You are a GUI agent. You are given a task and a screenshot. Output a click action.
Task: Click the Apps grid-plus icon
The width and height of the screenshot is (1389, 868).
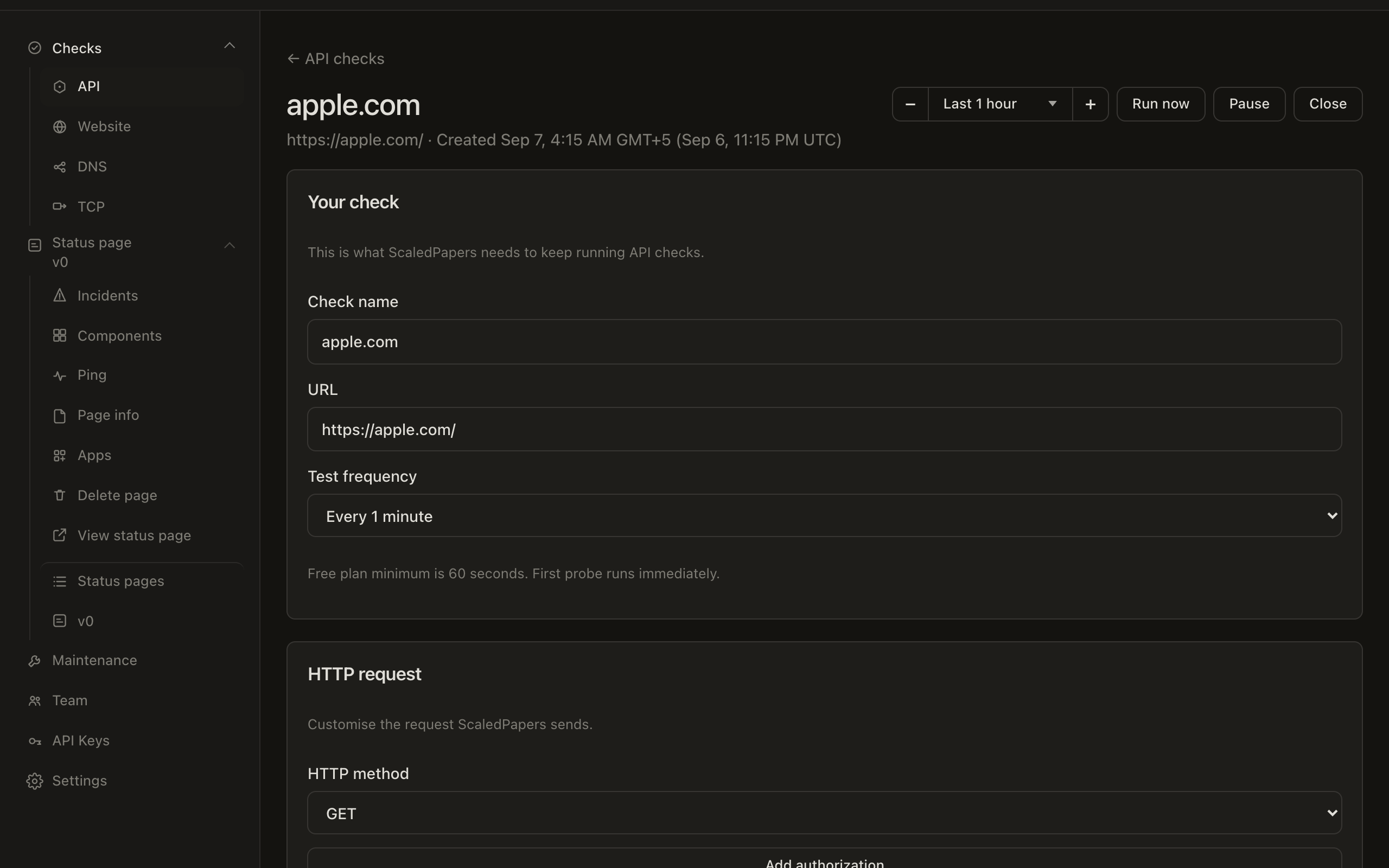pos(60,456)
